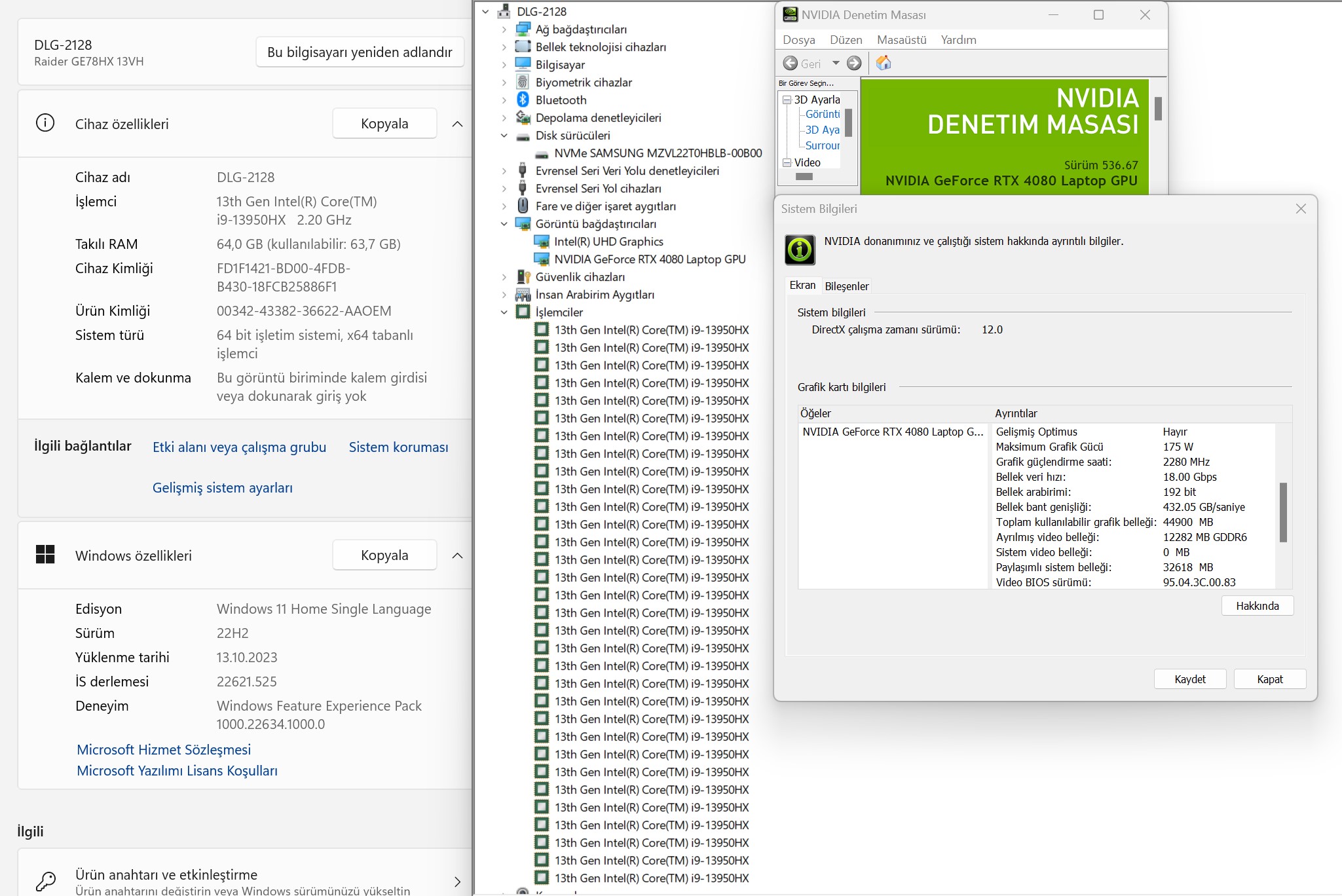
Task: Click the Güvenlik cihazları icon
Action: coord(523,277)
